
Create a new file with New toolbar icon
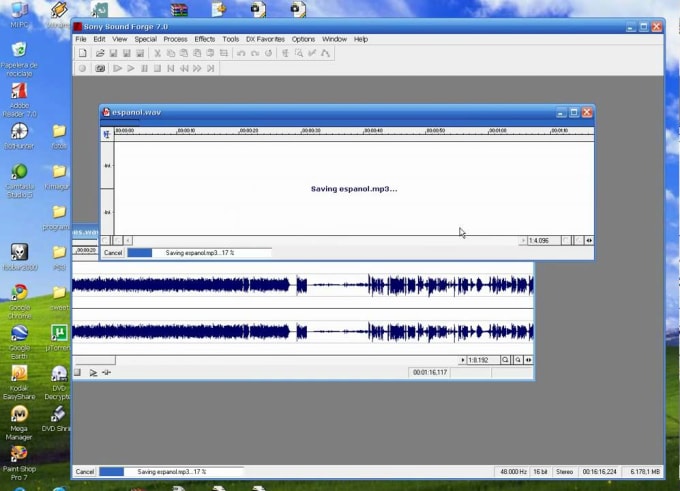tap(82, 53)
